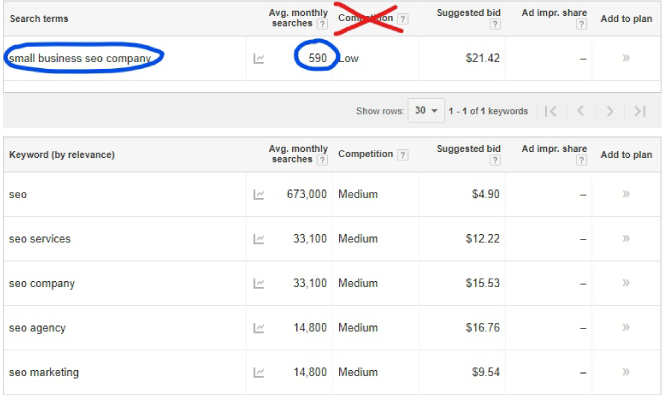Open help for Competition in Keyword table
The height and width of the screenshot is (395, 666).
pos(403,155)
